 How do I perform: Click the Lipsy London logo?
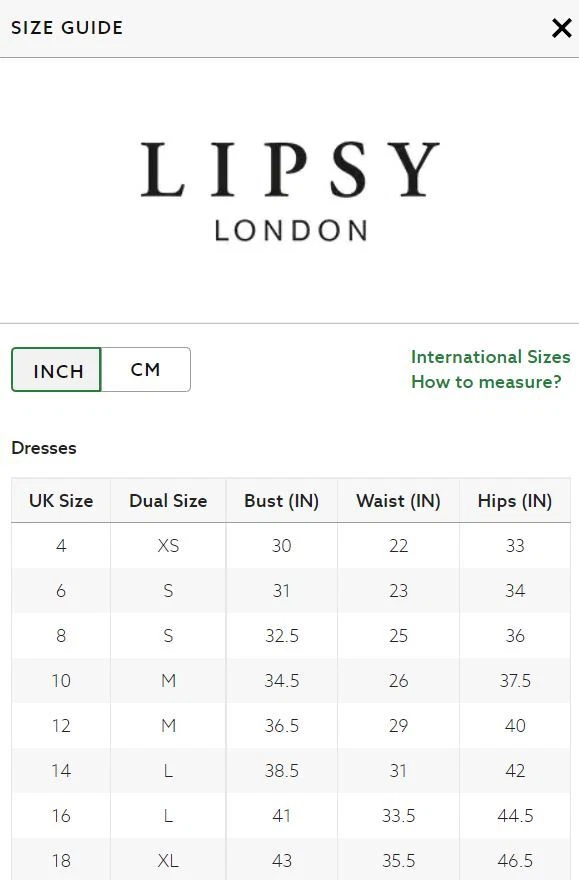click(x=290, y=191)
